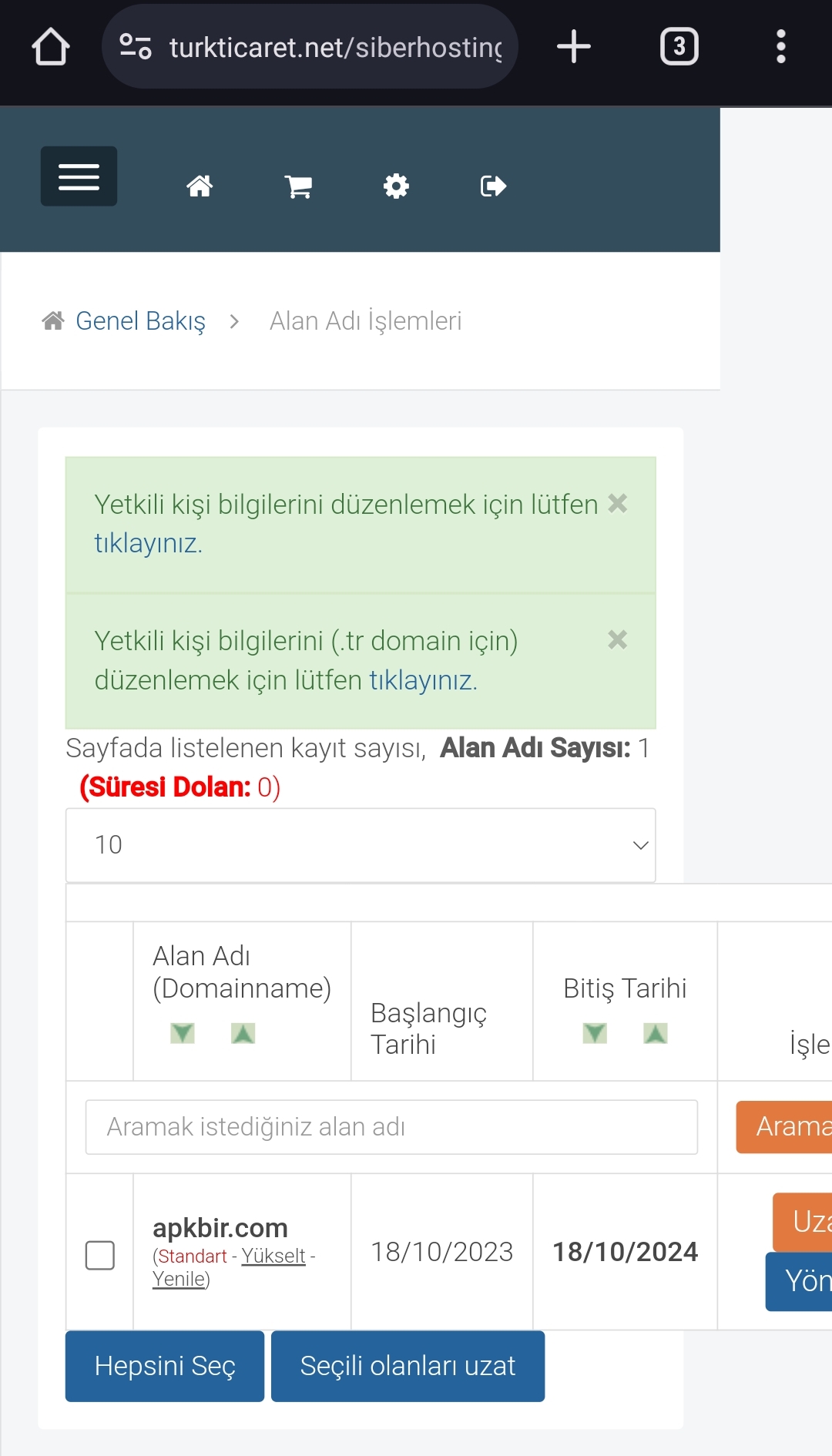
Task: Open the browser tab switcher
Action: tap(679, 47)
